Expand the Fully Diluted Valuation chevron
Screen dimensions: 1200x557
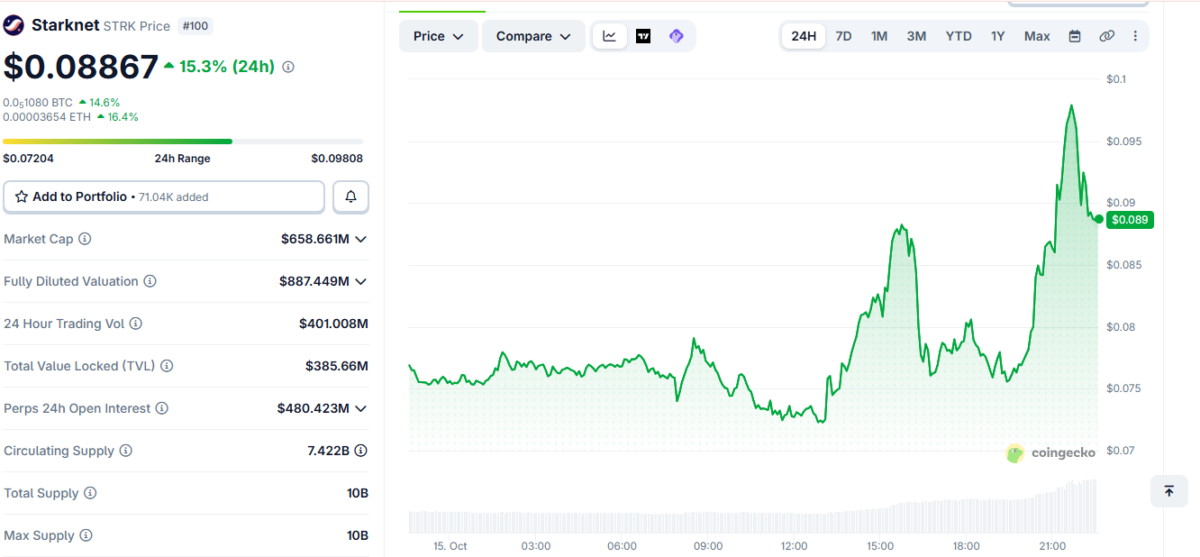pyautogui.click(x=361, y=282)
